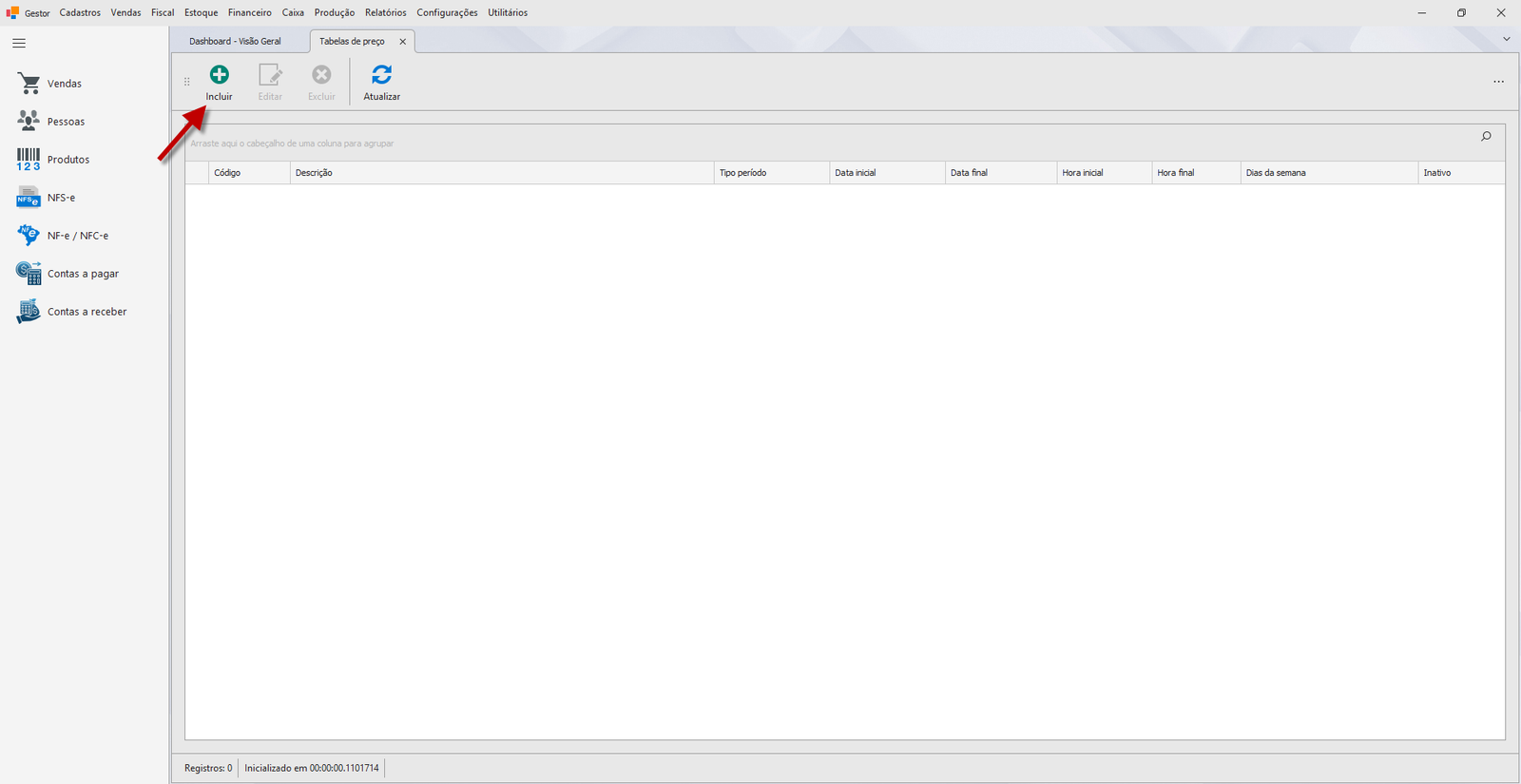Click the Inicializado em status bar text
This screenshot has height=784, width=1521.
[312, 768]
